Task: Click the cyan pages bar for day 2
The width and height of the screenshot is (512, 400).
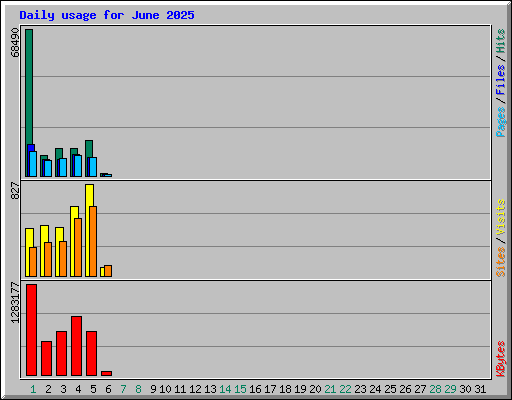Action: [x=48, y=169]
